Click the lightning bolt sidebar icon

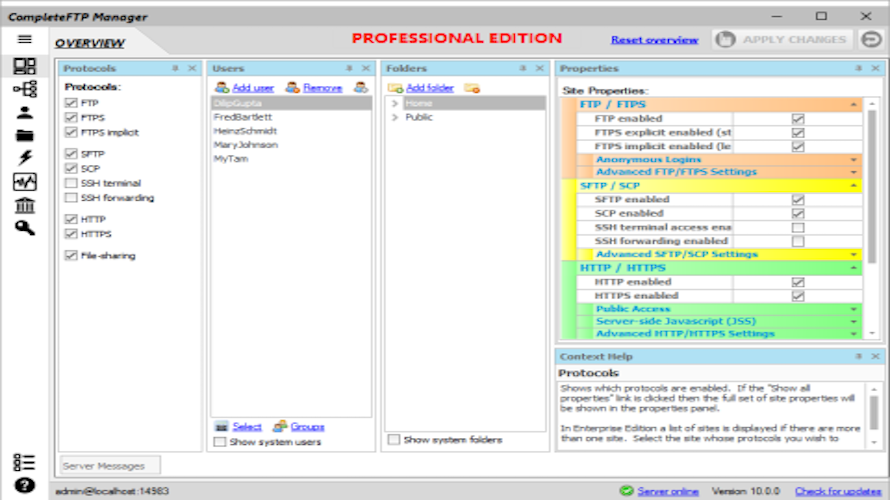coord(25,158)
